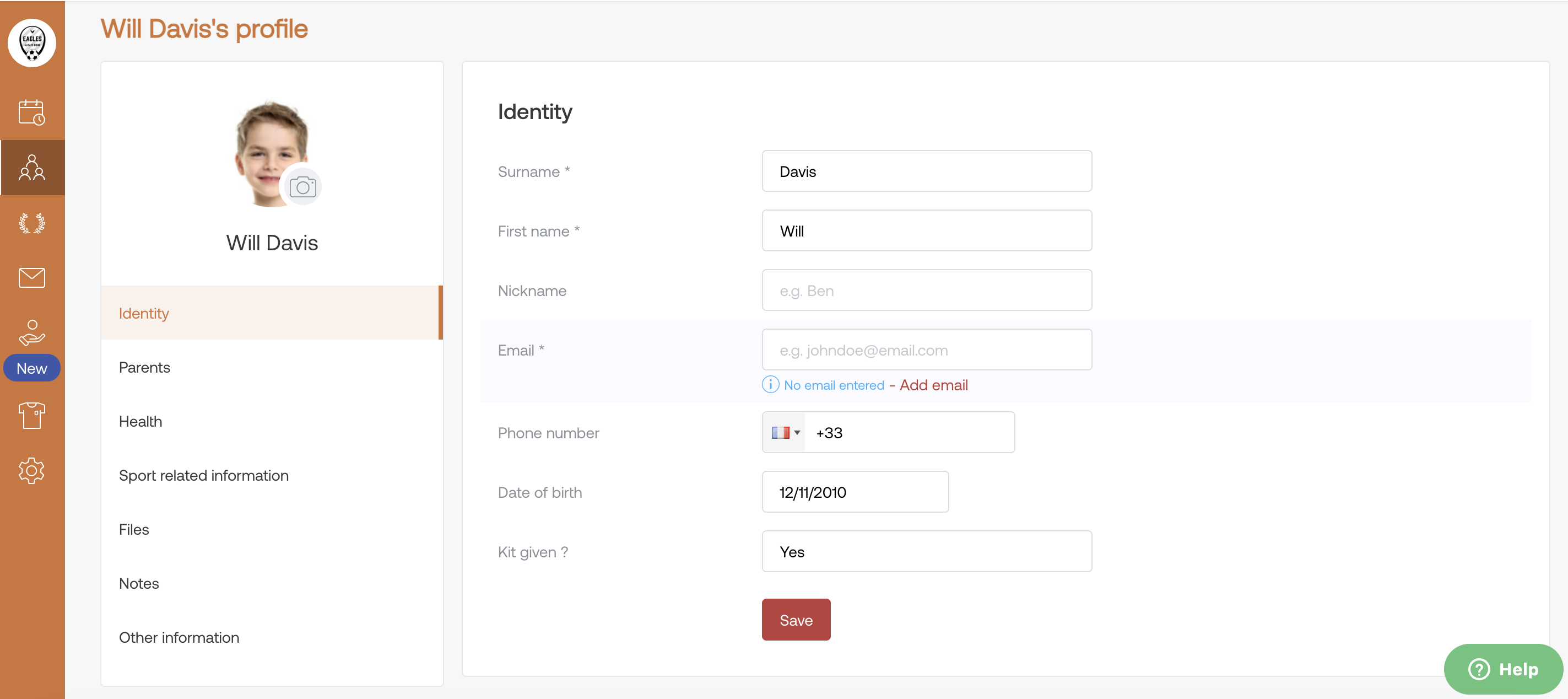Image resolution: width=1568 pixels, height=699 pixels.
Task: Open the settings gear icon
Action: [31, 471]
